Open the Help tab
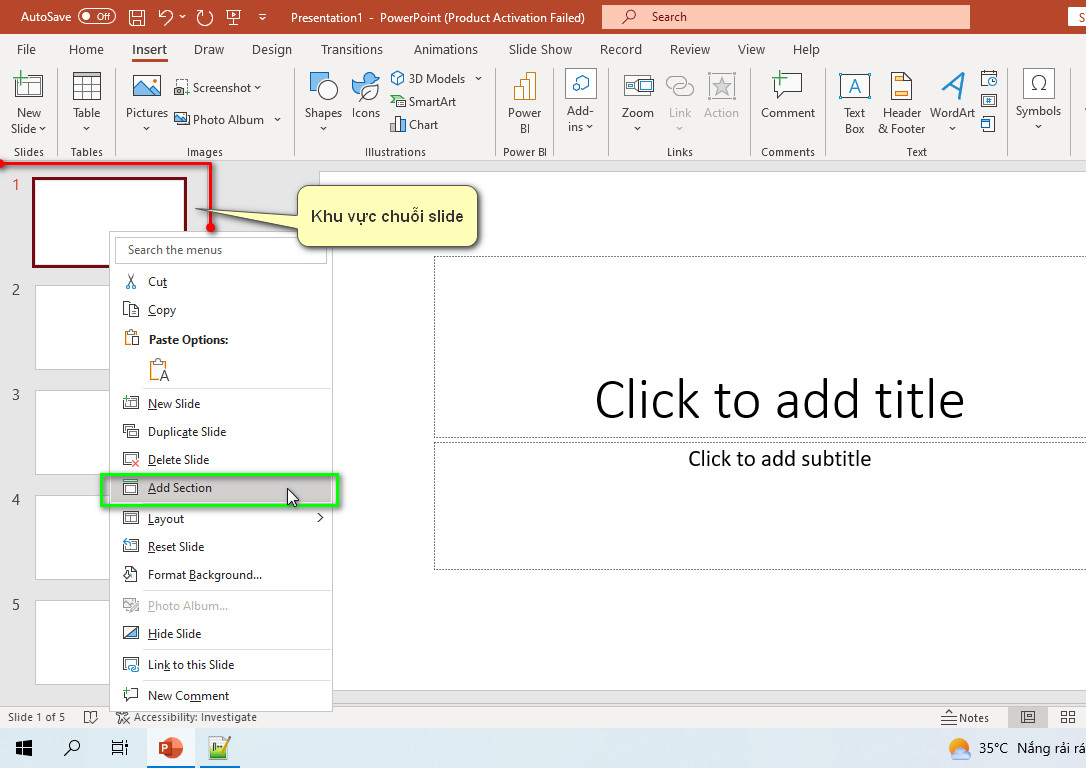The image size is (1086, 768). [805, 49]
